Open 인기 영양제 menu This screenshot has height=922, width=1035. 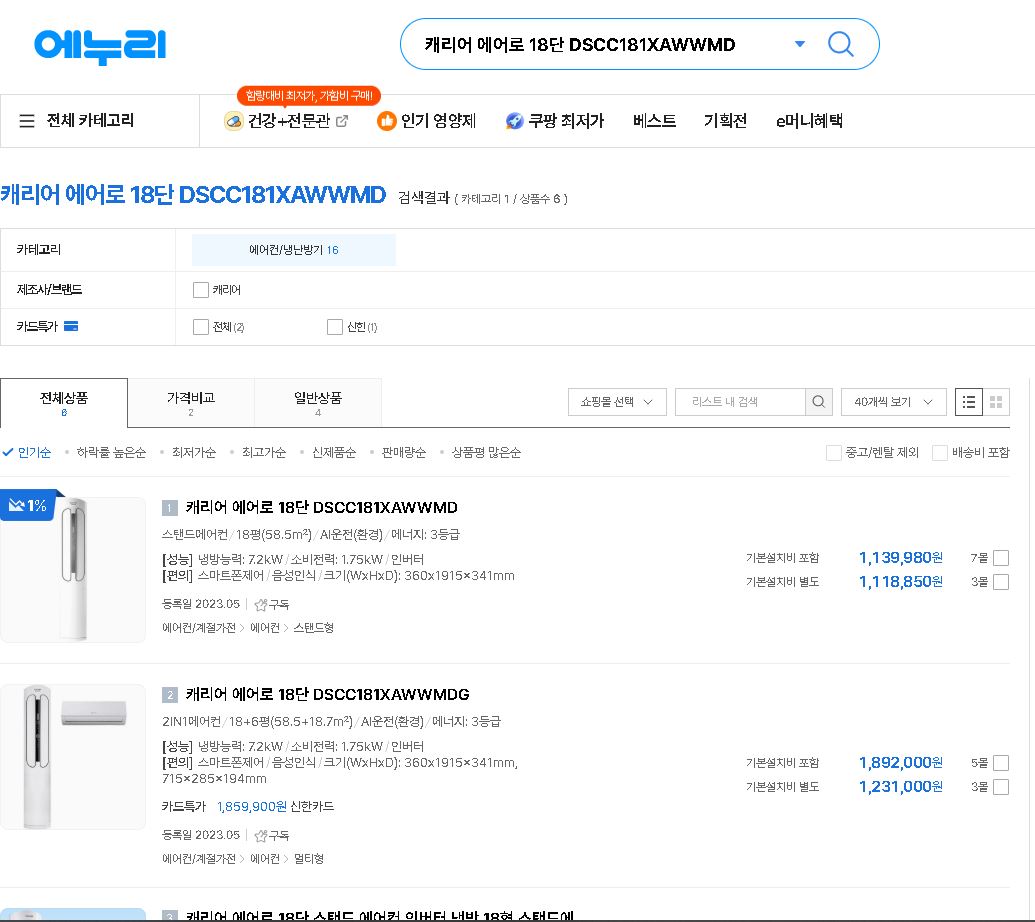(438, 121)
